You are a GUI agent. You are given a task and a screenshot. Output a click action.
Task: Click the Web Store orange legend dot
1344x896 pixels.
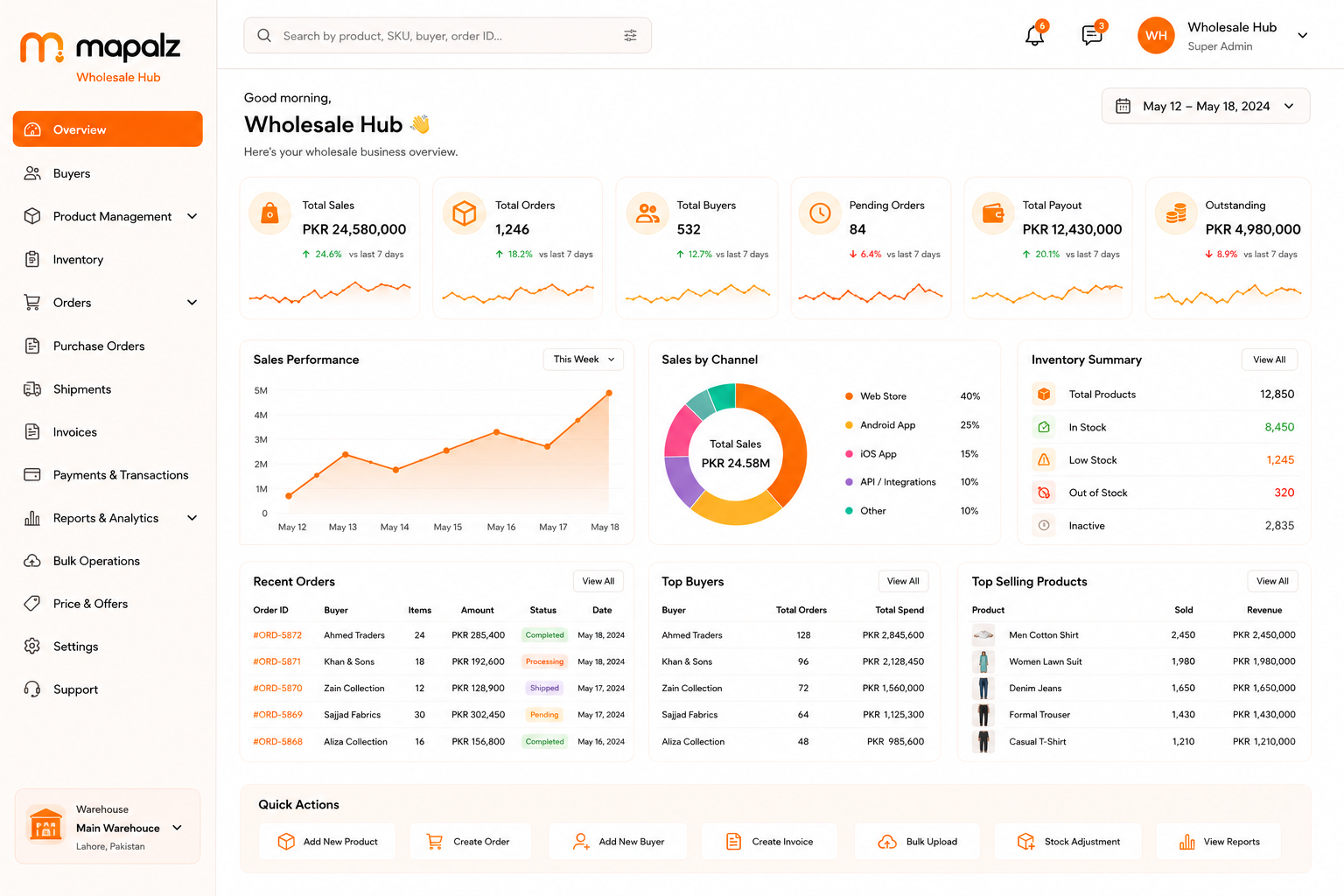click(849, 396)
